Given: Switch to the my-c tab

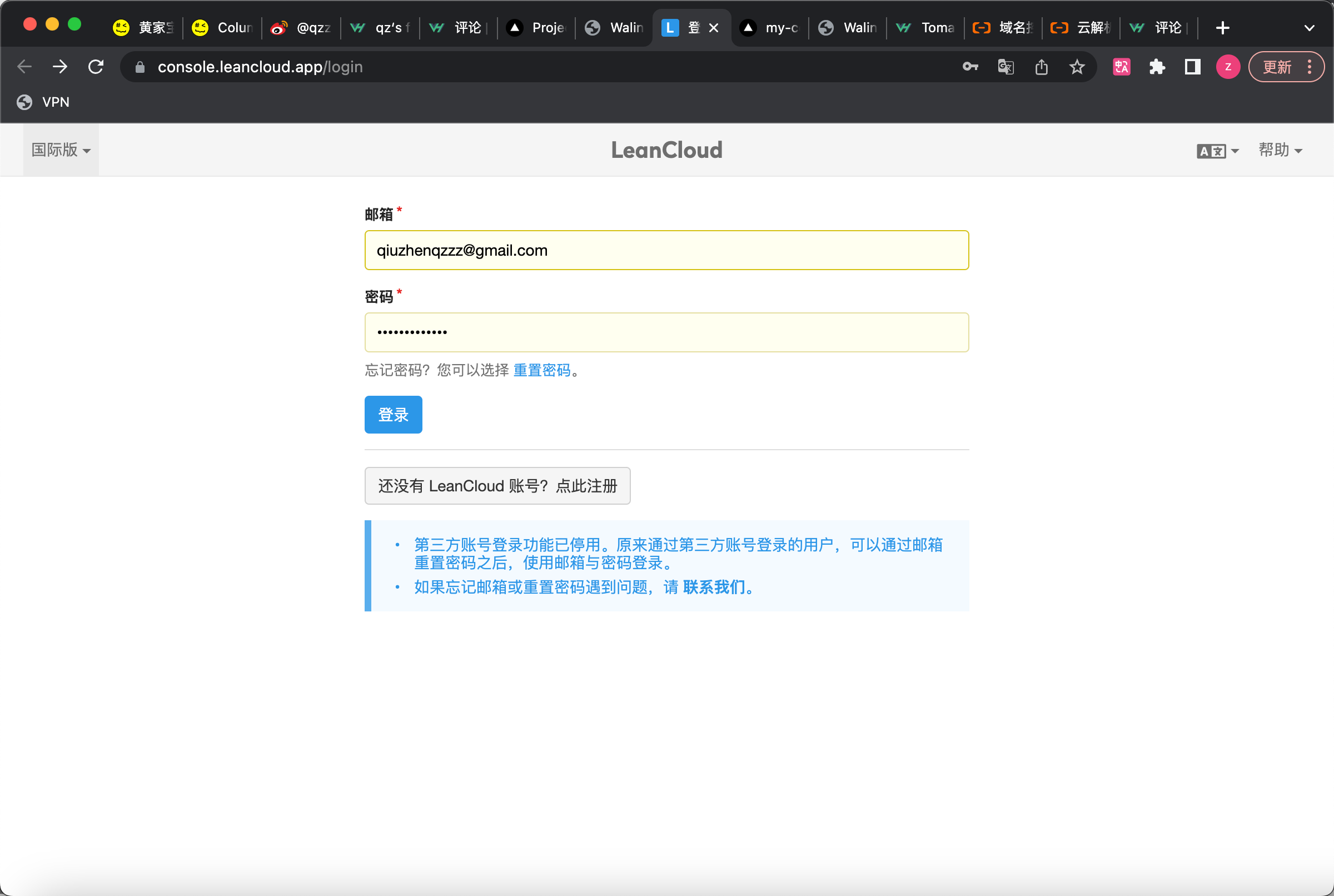Looking at the screenshot, I should point(769,27).
